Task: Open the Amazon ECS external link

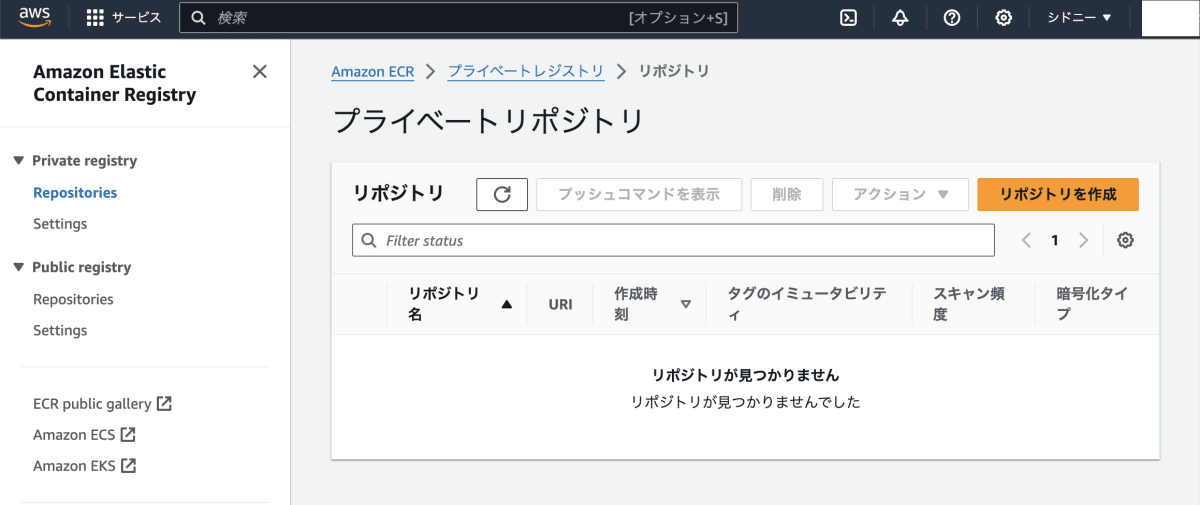Action: pyautogui.click(x=84, y=435)
